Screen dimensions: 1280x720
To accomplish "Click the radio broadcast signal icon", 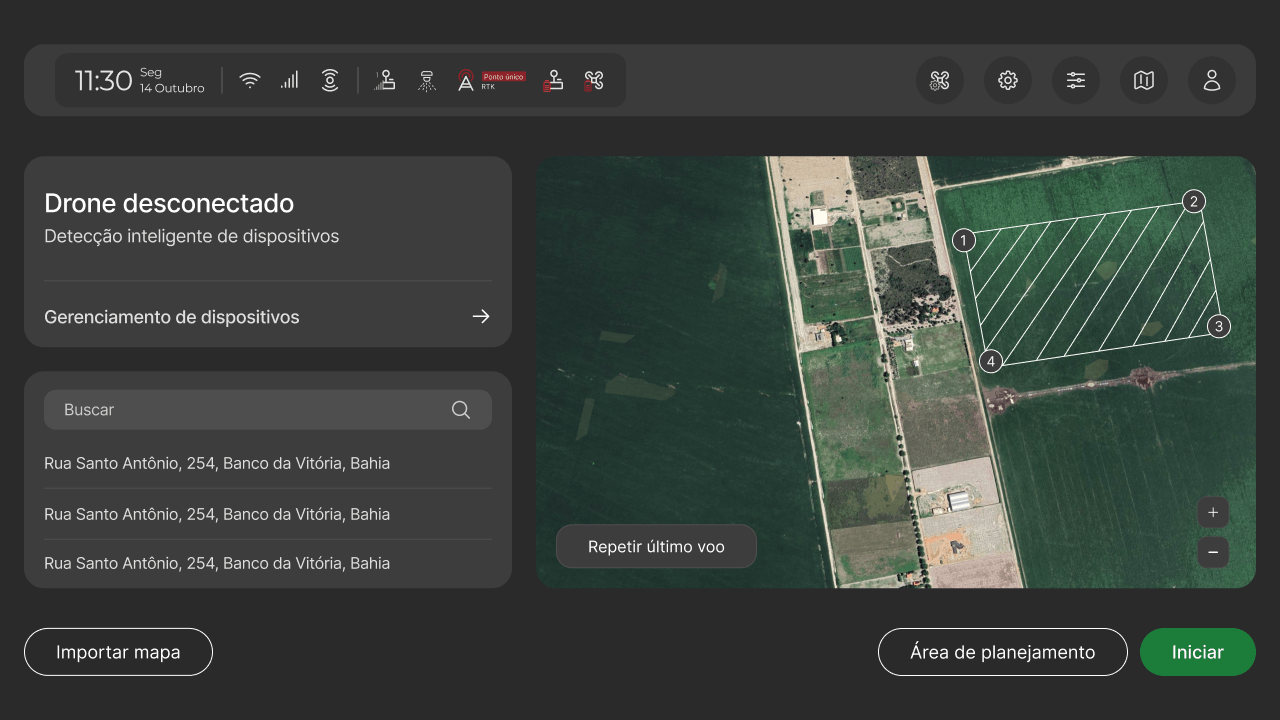I will point(330,81).
